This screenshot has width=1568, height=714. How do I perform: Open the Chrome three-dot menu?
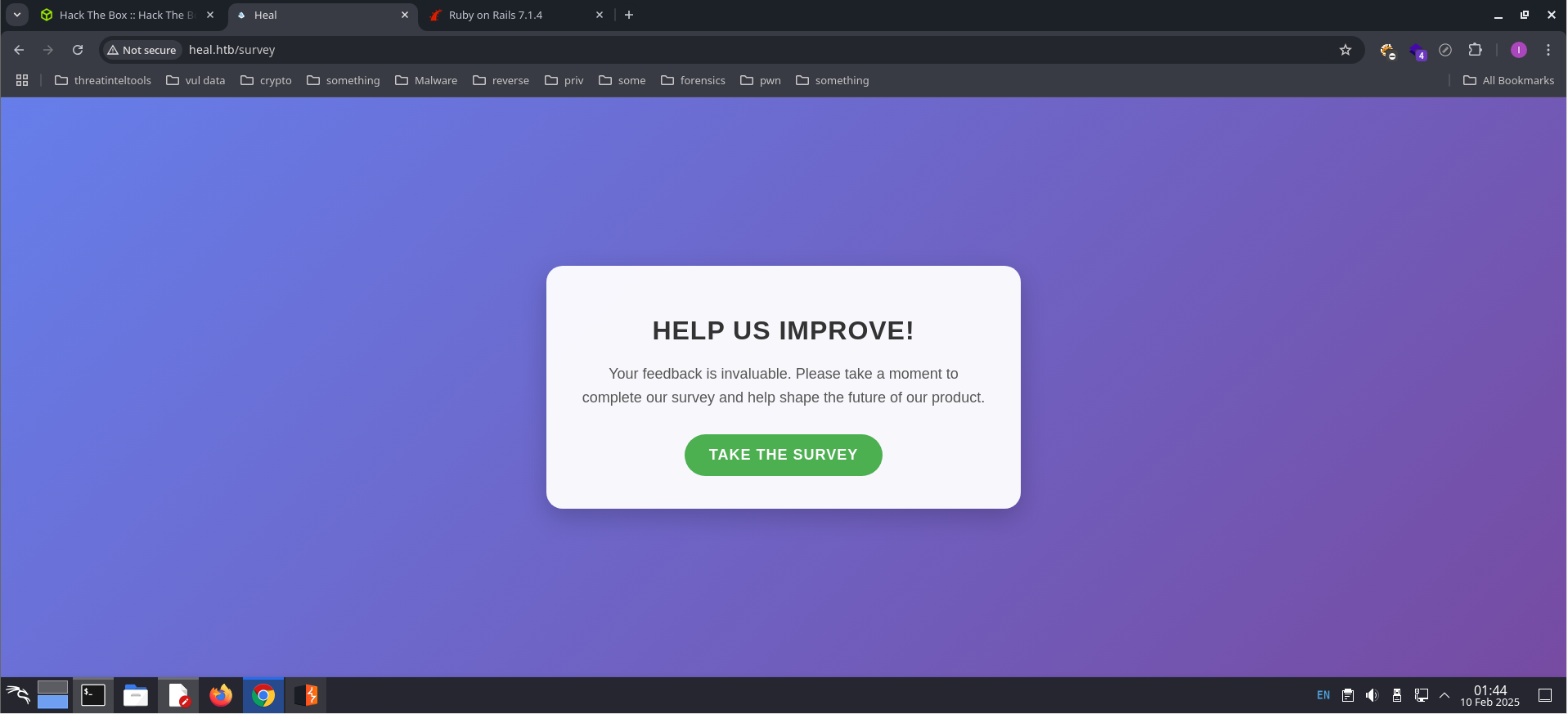click(1548, 50)
